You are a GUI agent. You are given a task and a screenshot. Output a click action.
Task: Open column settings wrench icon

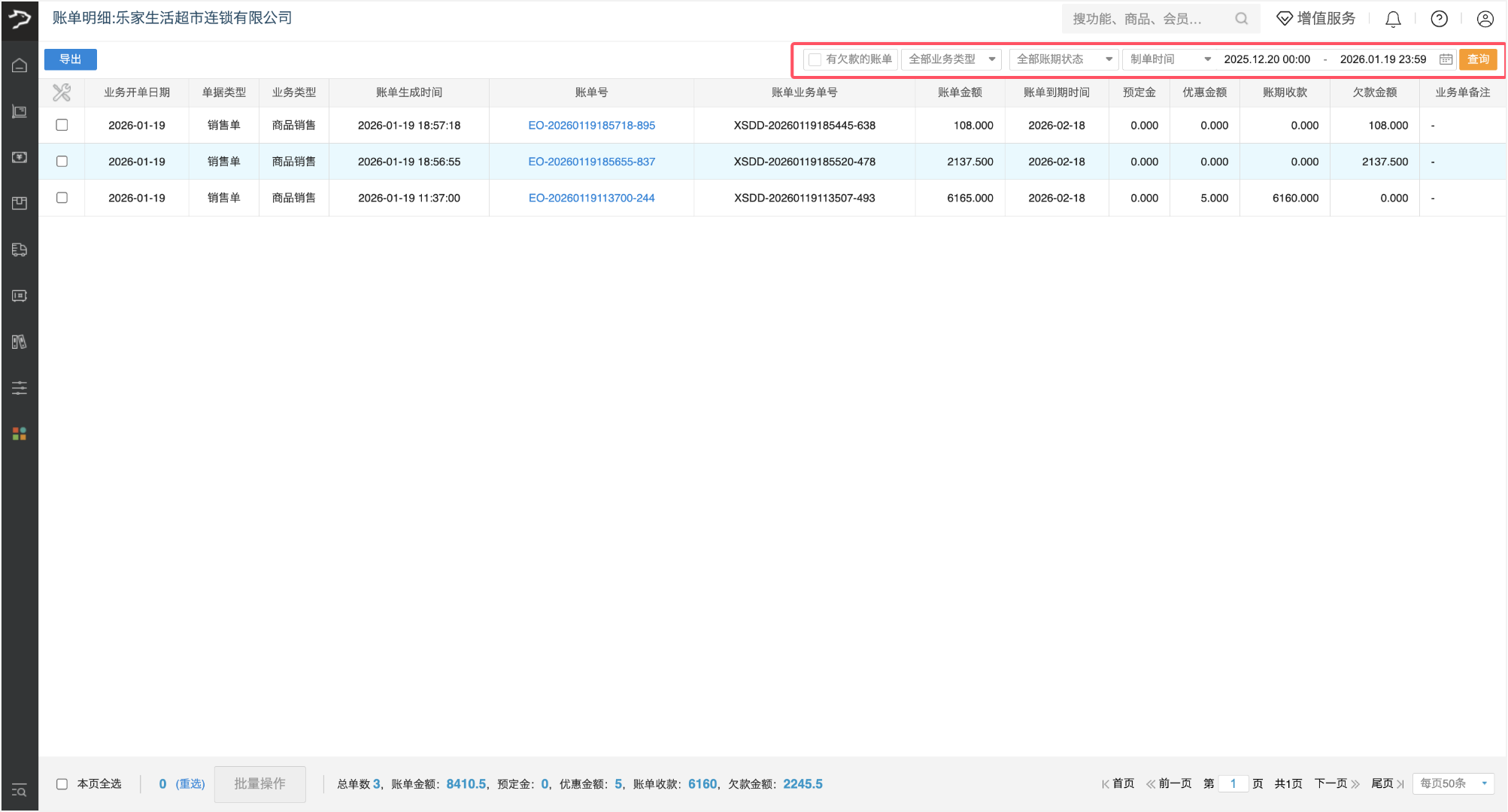[x=62, y=92]
